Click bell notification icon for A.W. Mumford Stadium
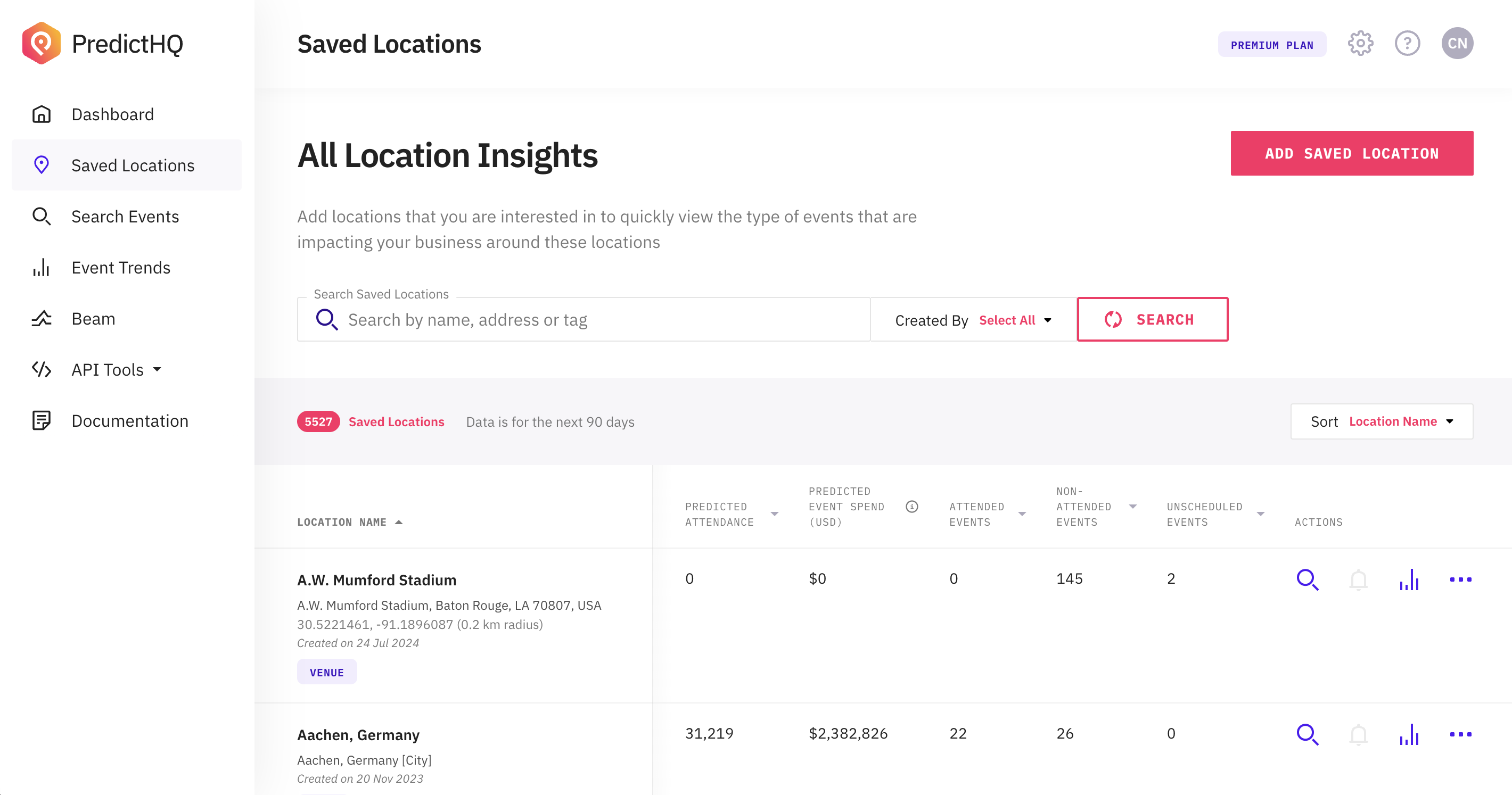Screen dimensions: 1512x795 (x=1358, y=579)
